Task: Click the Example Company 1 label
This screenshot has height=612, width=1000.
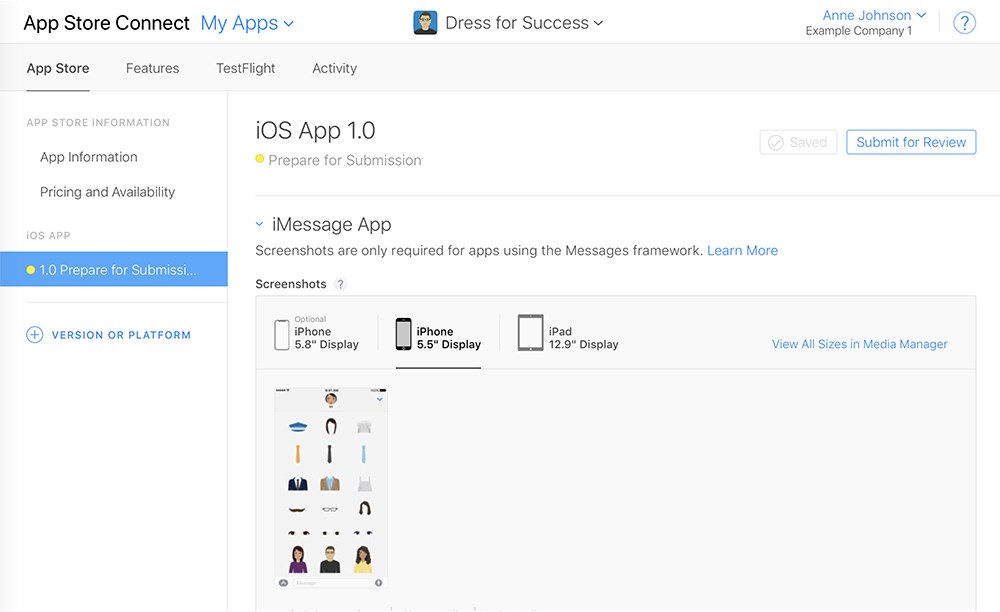Action: pyautogui.click(x=858, y=31)
